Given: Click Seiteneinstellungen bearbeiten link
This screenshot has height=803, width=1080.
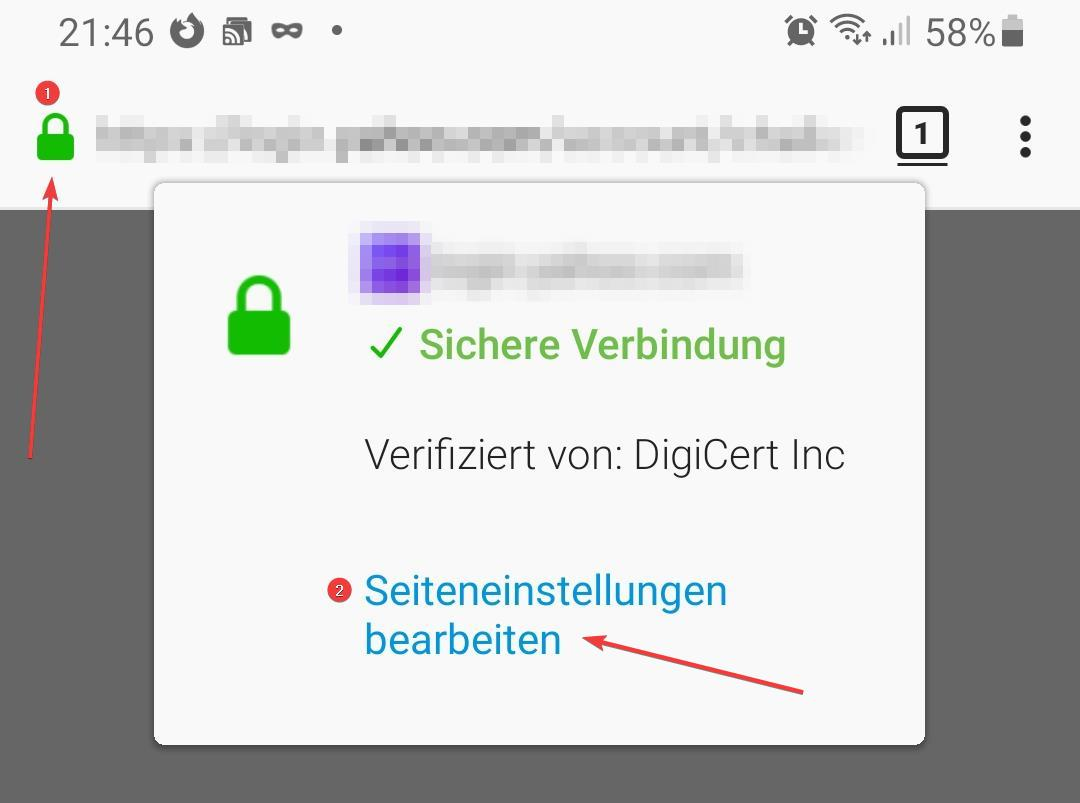Looking at the screenshot, I should [x=546, y=615].
